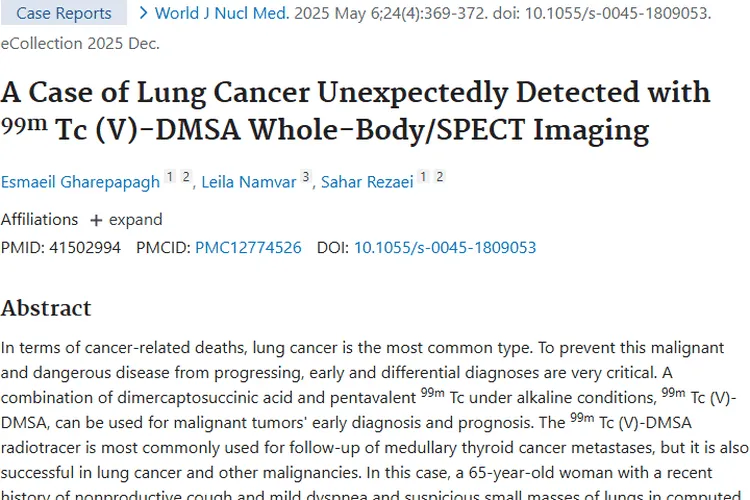This screenshot has width=750, height=500.
Task: Click affiliation superscript 1 after Rezaei
Action: [424, 178]
